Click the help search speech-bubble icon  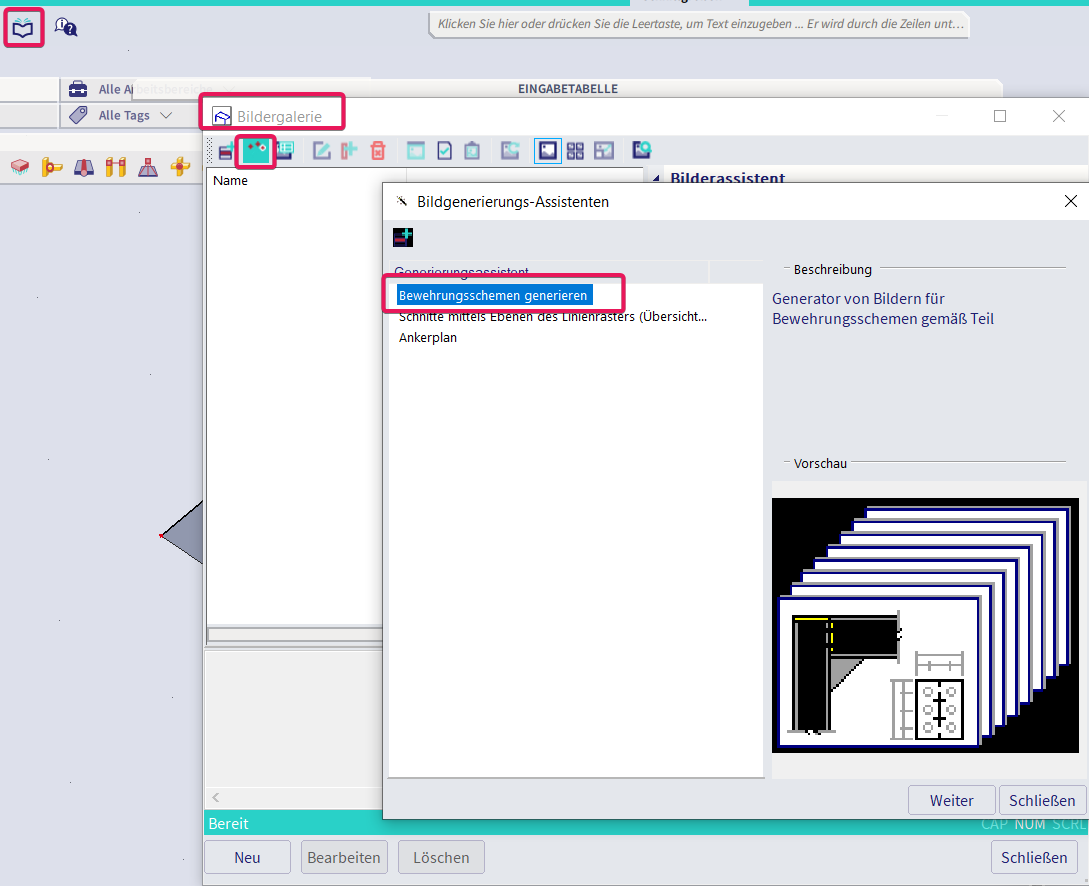pyautogui.click(x=66, y=27)
